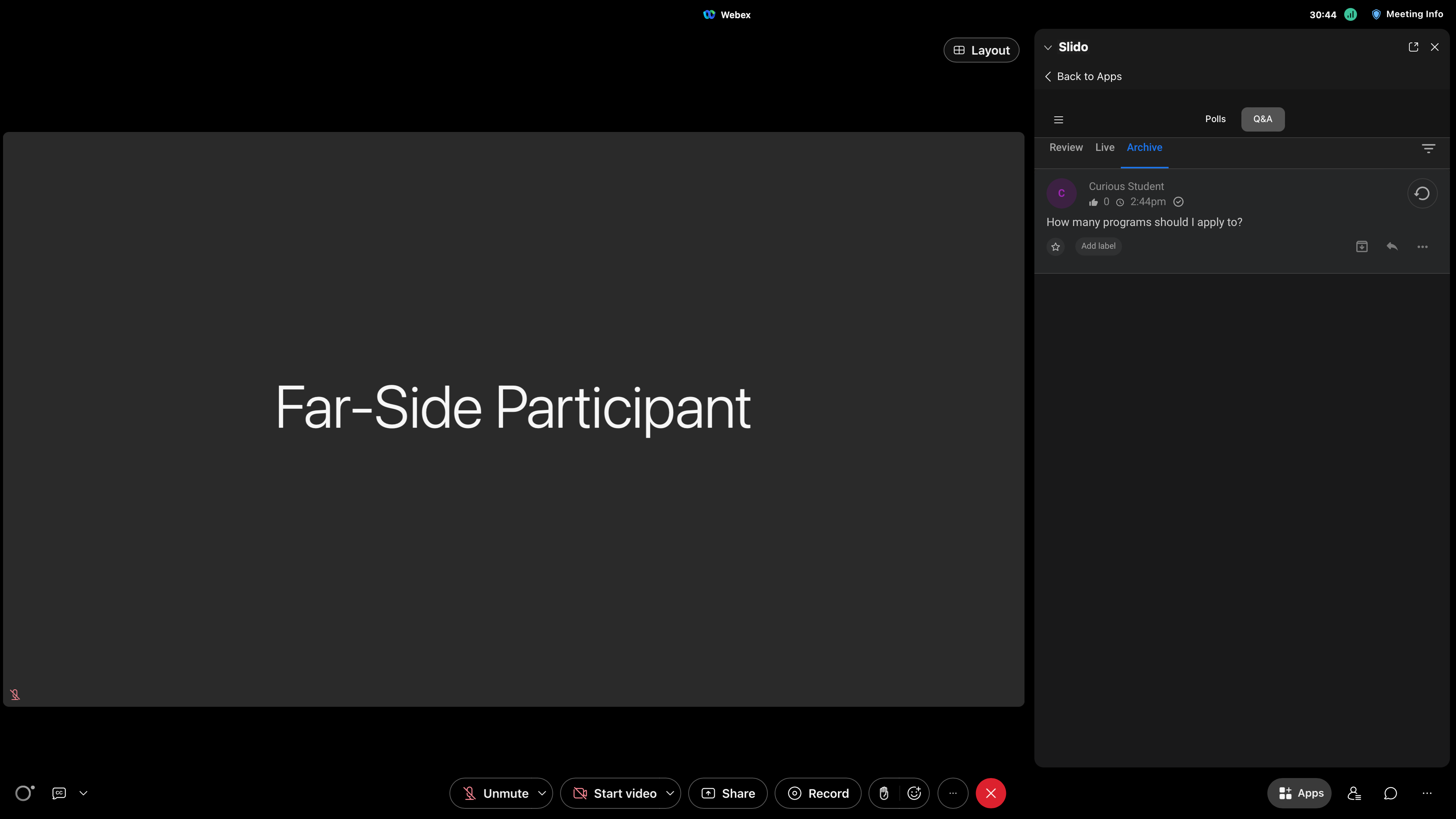The image size is (1456, 819).
Task: Collapse the Slido panel header
Action: 1048,47
